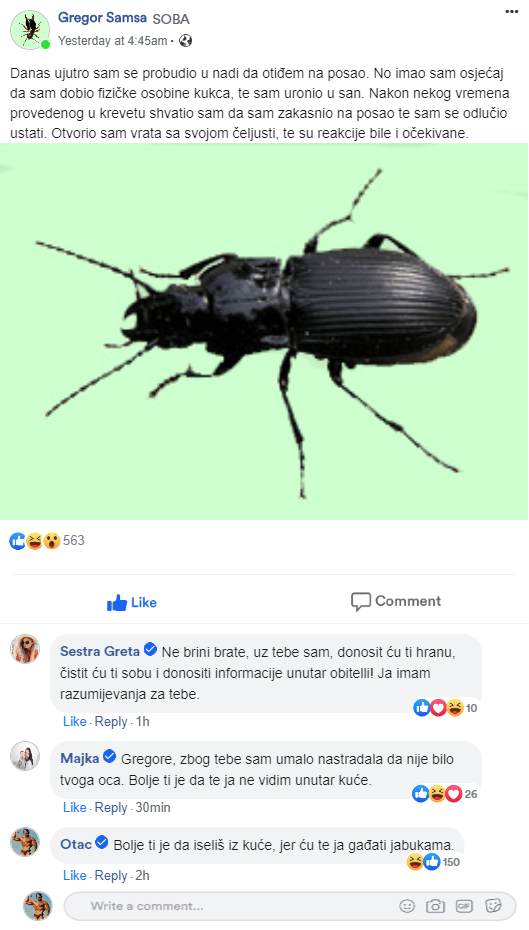Image resolution: width=529 pixels, height=930 pixels.
Task: View the 150 reactions on Otac's comment
Action: (x=434, y=862)
